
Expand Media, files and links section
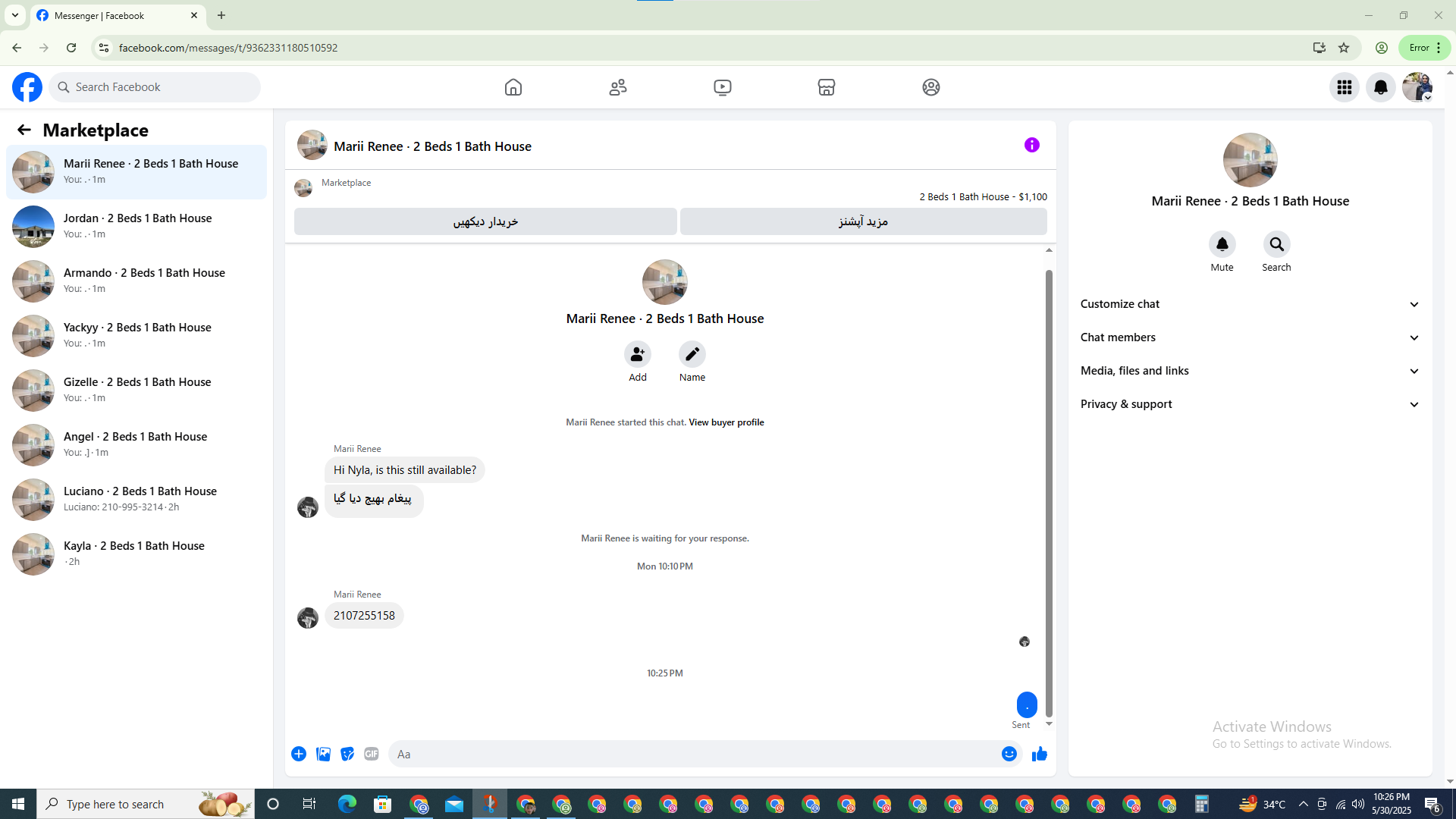1250,371
